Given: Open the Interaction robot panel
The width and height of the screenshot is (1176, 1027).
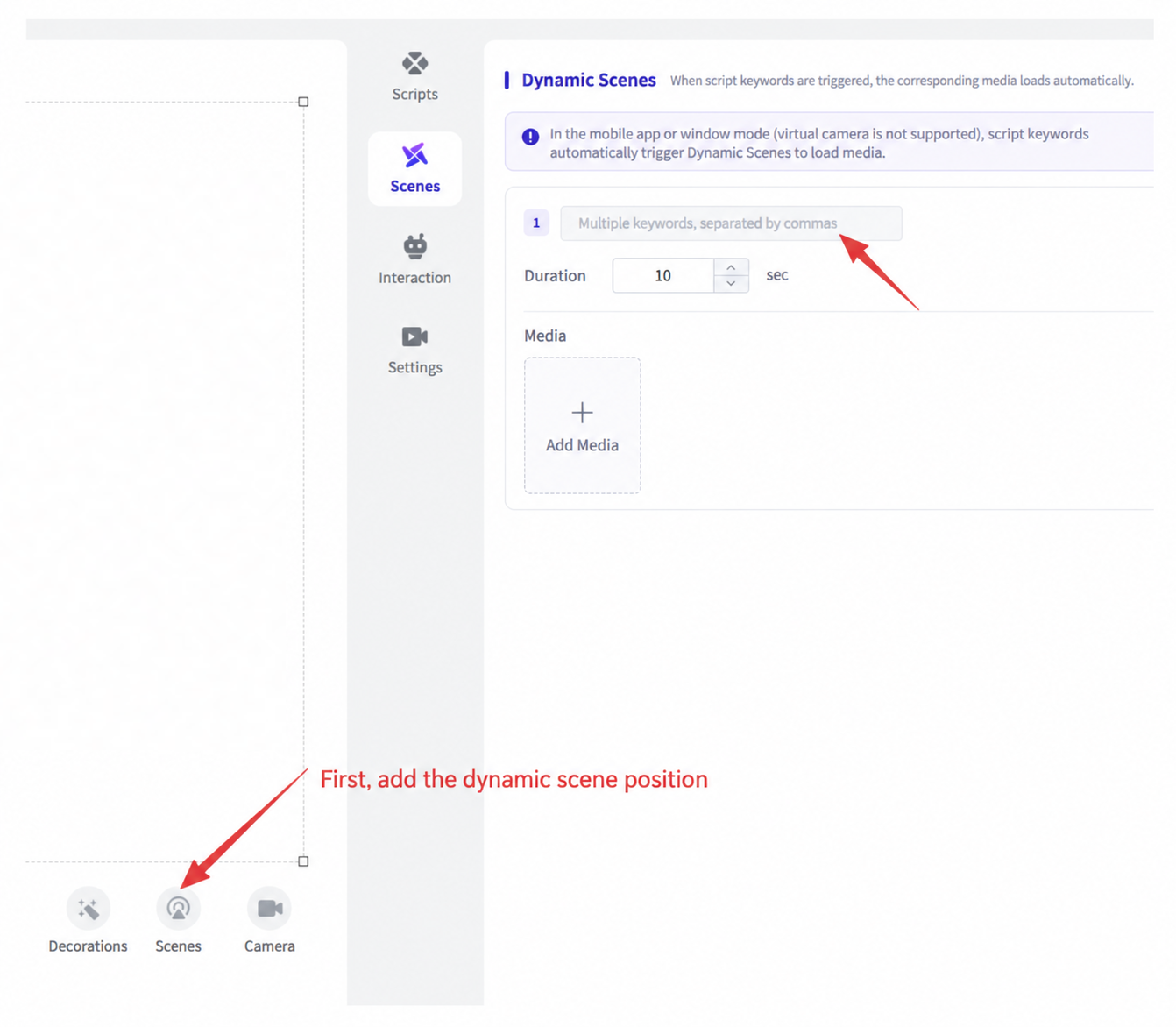Looking at the screenshot, I should pyautogui.click(x=414, y=259).
